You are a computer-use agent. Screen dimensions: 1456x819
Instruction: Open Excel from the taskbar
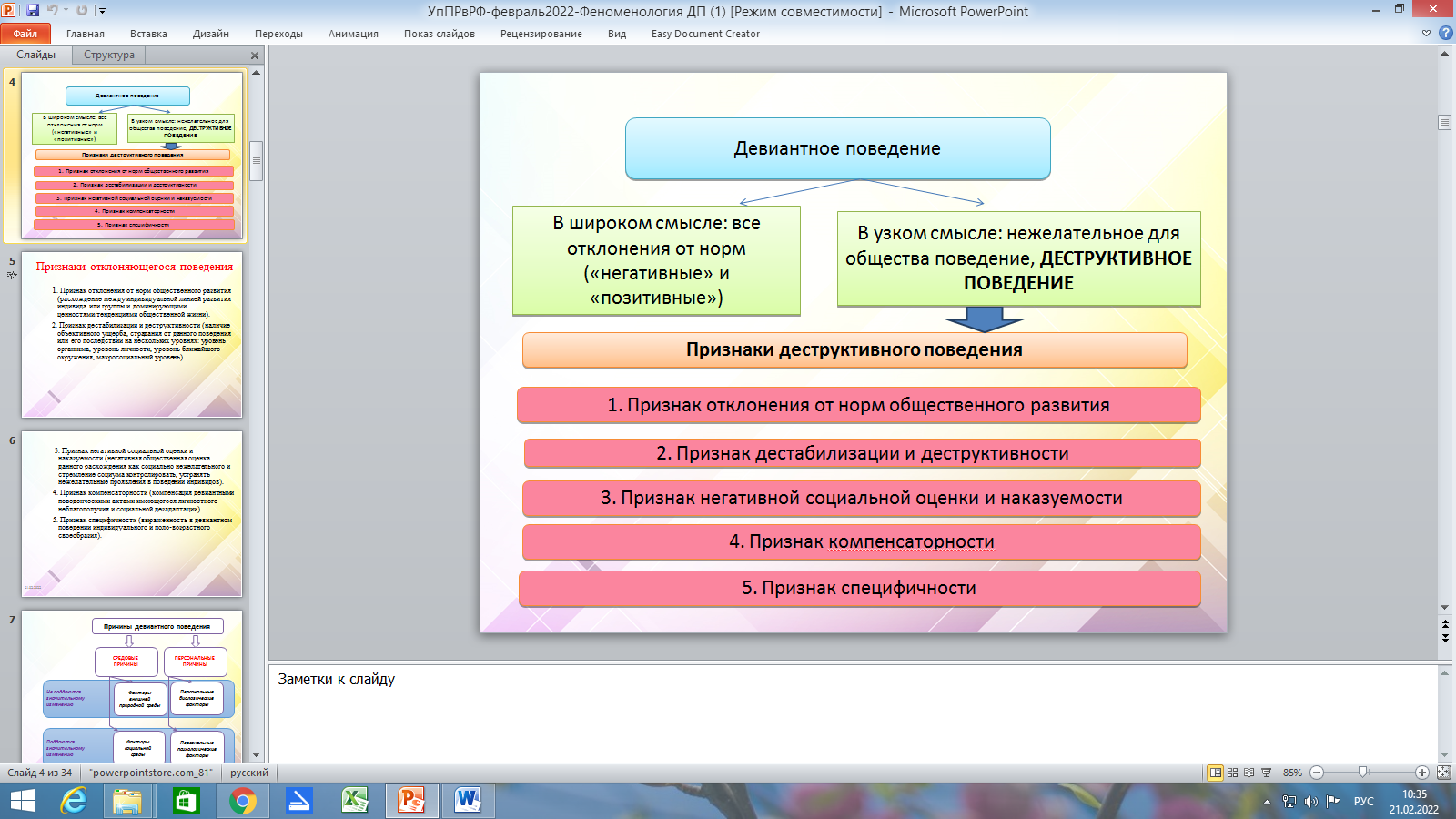354,801
